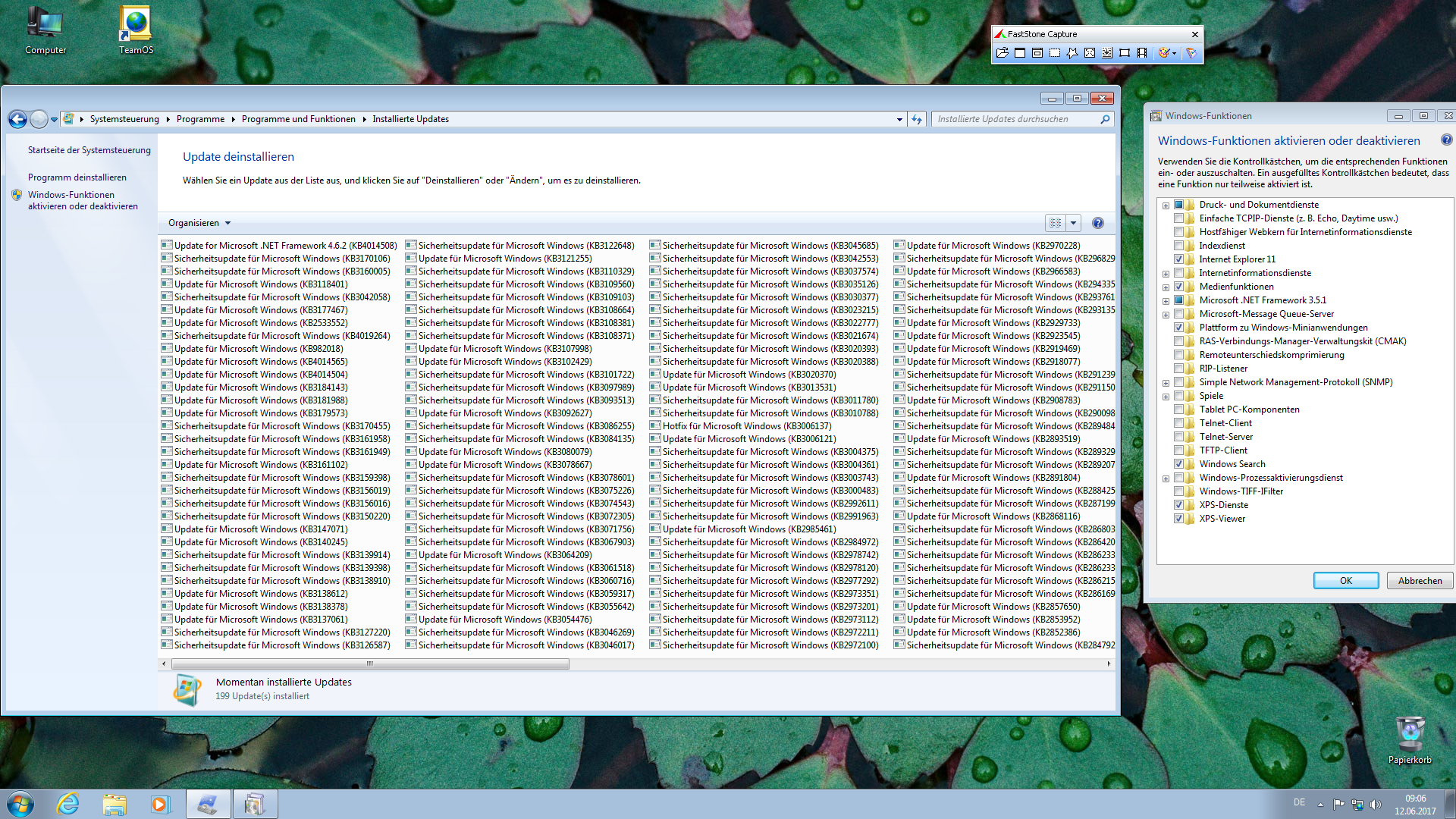Expand Microsoft .NET Framework 3.5.1 node
Viewport: 1456px width, 819px height.
click(x=1166, y=301)
